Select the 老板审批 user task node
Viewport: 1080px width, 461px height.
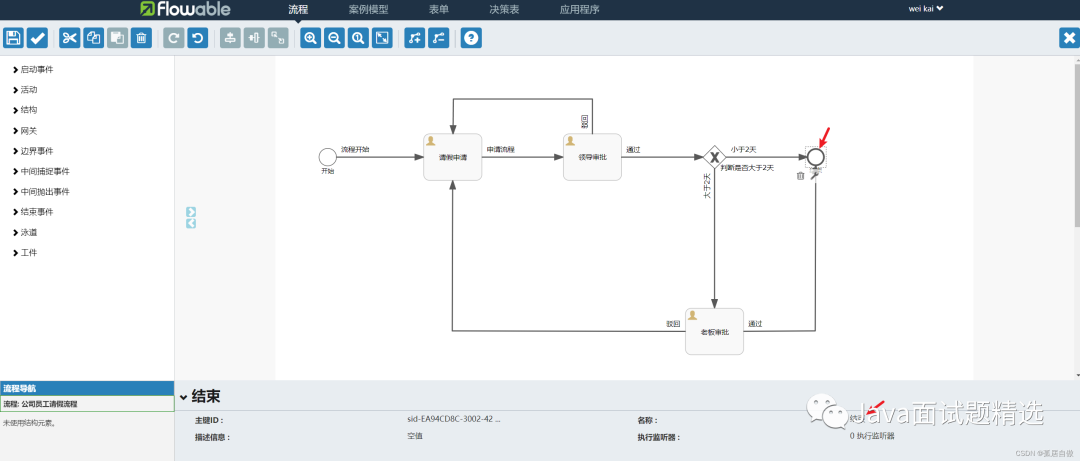[714, 331]
